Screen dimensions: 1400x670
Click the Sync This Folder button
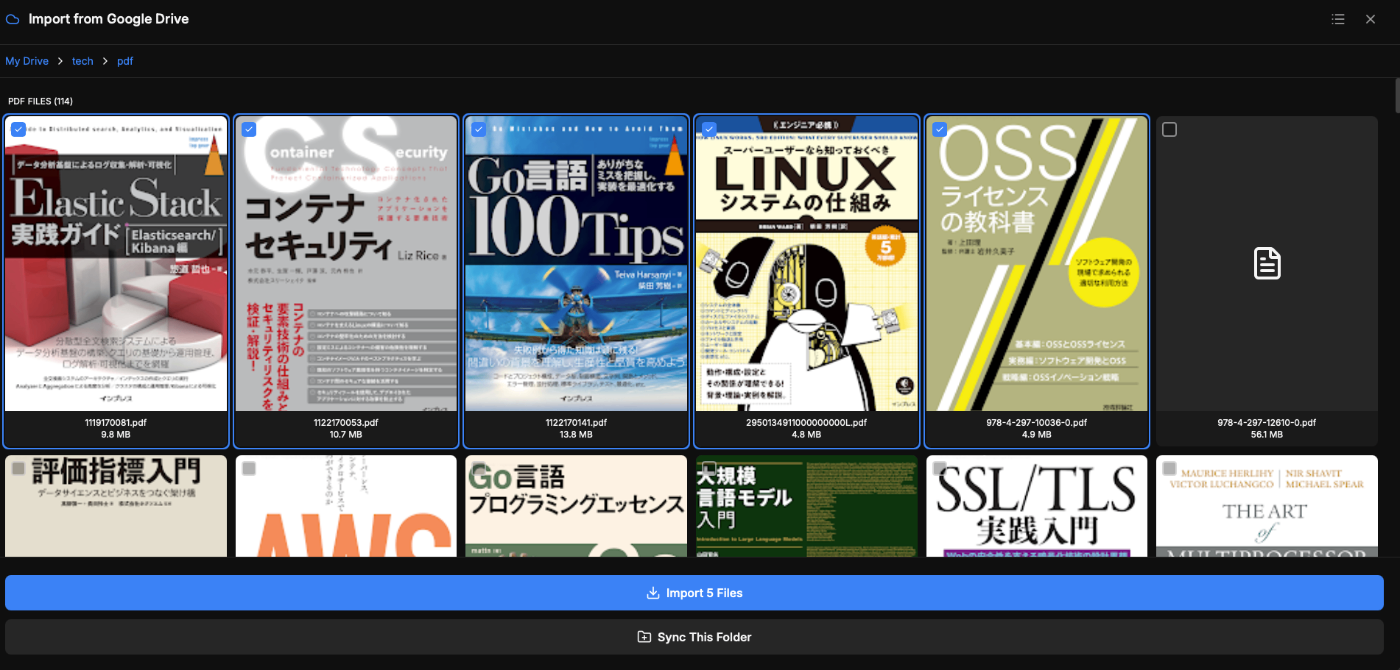pyautogui.click(x=694, y=636)
